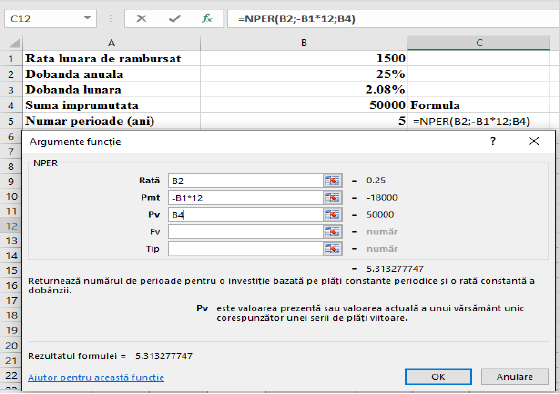559x394 pixels.
Task: Select cell 'Numar perioade (ani)'
Action: (111, 121)
